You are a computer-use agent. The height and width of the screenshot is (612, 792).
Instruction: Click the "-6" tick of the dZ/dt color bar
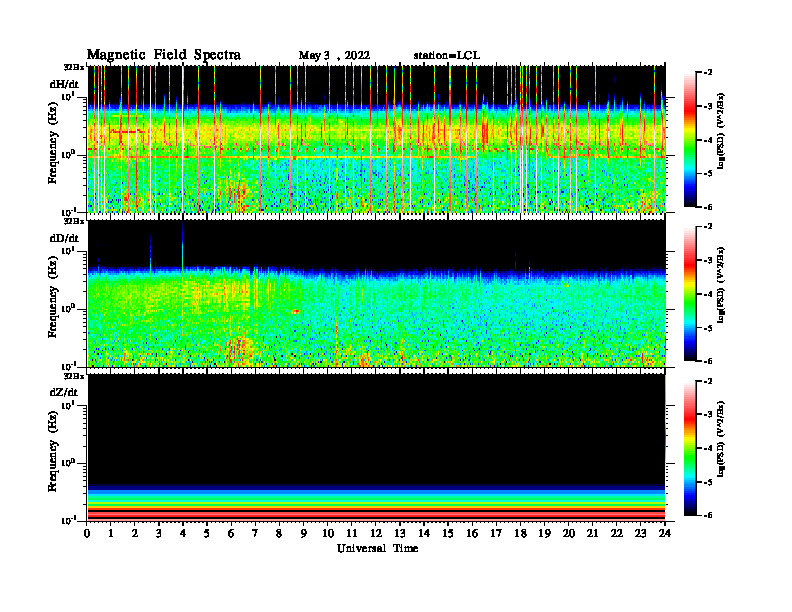click(x=708, y=515)
